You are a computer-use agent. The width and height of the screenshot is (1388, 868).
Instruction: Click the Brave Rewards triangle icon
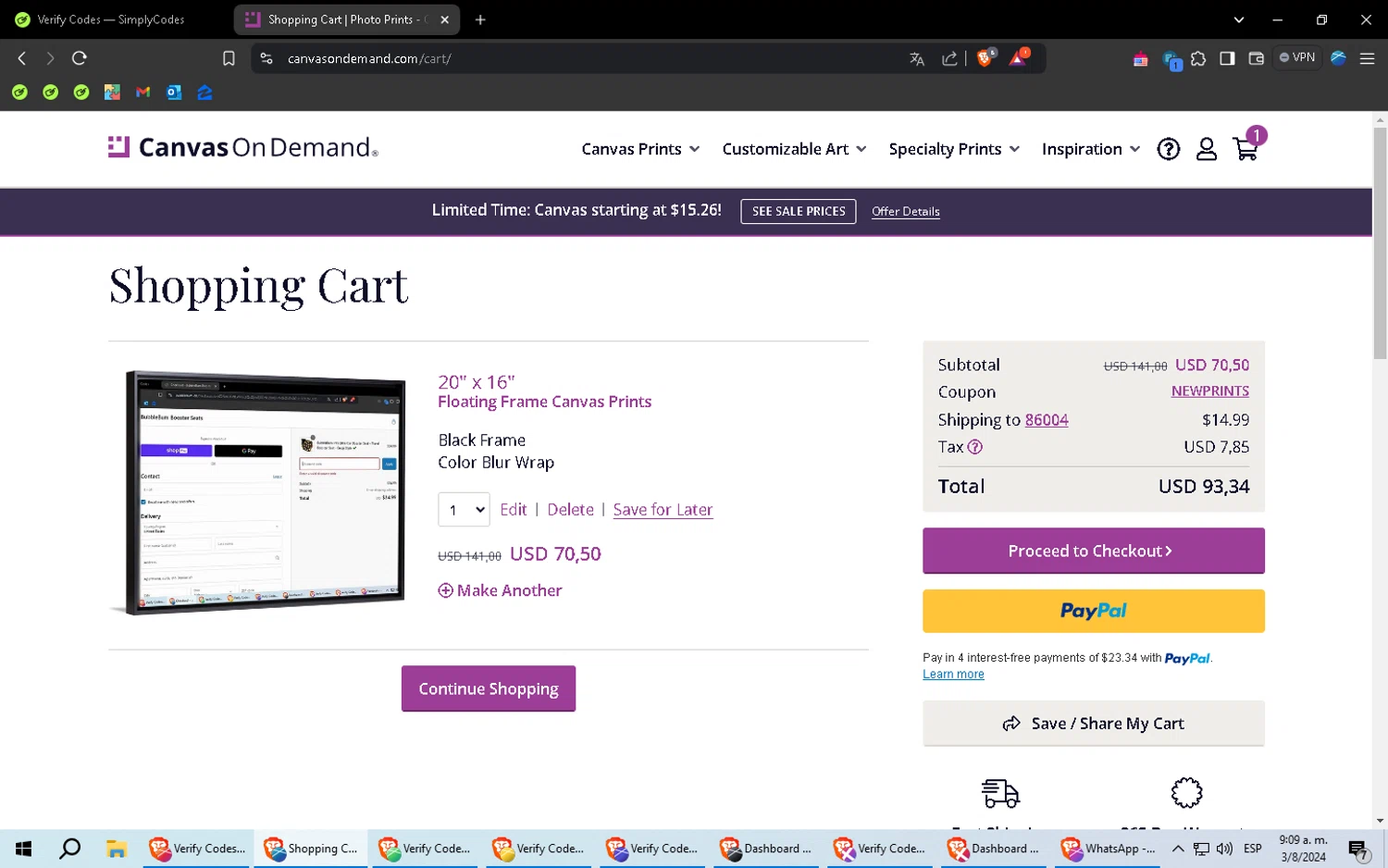[x=1019, y=57]
